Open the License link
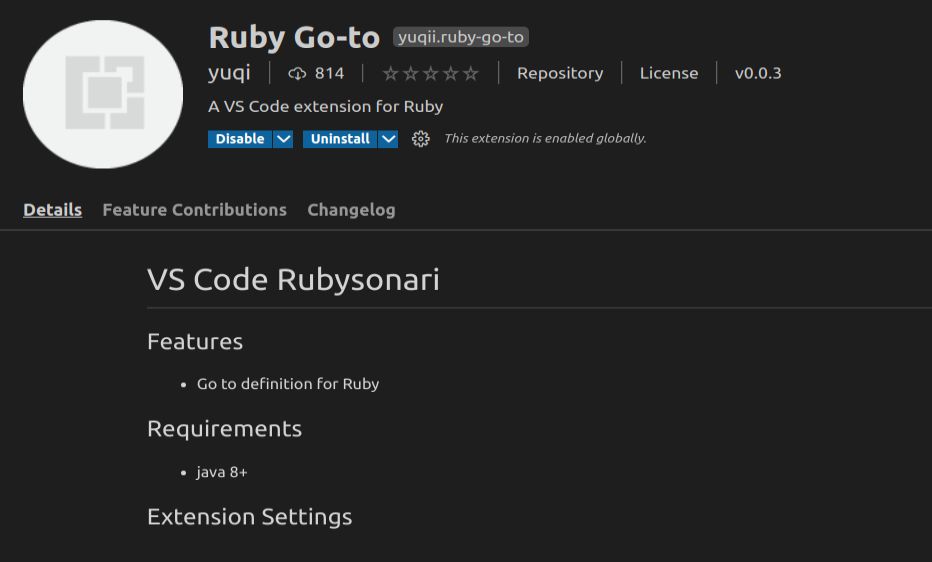Screen dimensions: 932x562 coord(669,73)
